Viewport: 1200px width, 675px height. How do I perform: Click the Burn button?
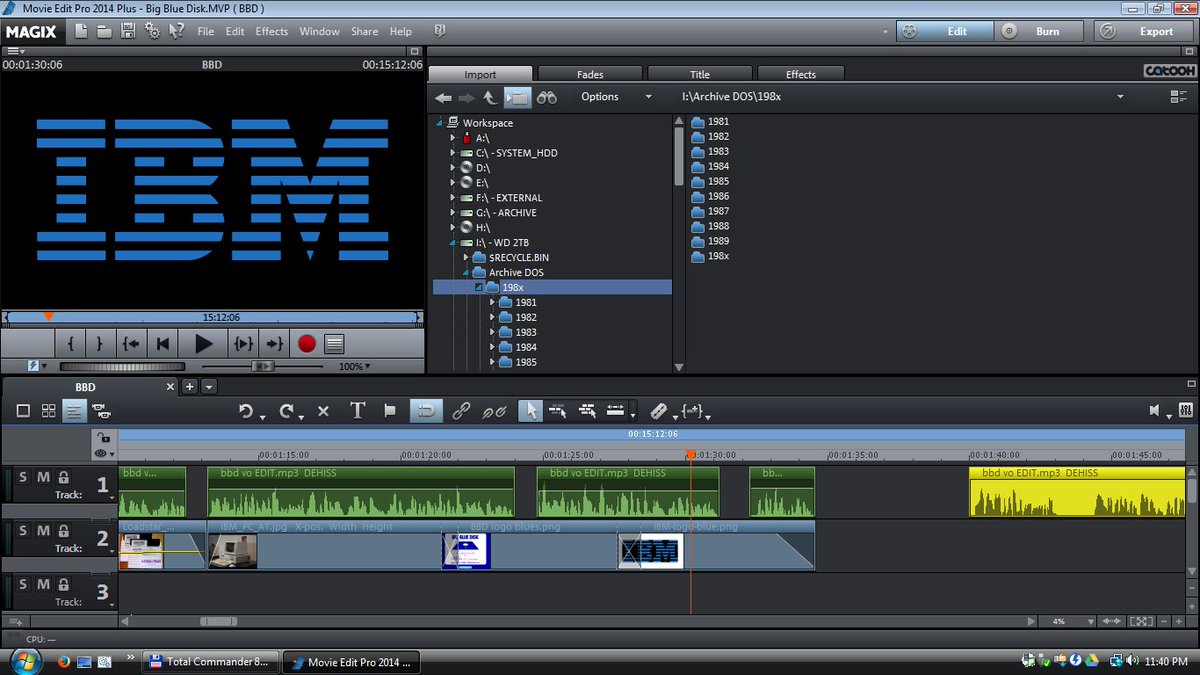point(1041,31)
